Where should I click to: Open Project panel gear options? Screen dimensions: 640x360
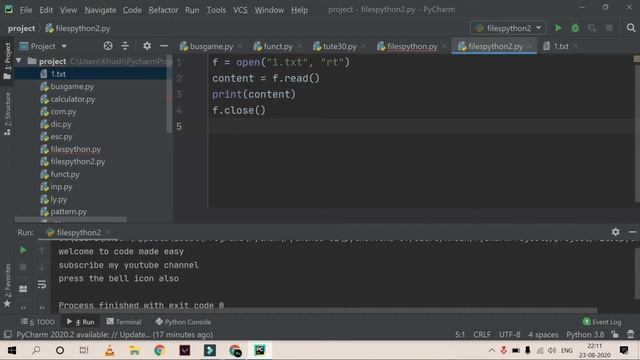coord(147,46)
